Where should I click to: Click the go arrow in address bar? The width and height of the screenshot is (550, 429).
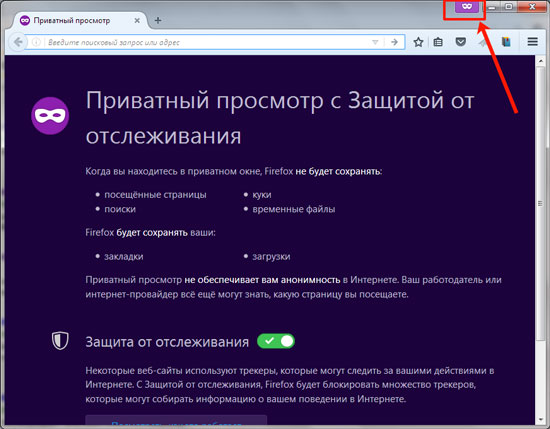395,42
